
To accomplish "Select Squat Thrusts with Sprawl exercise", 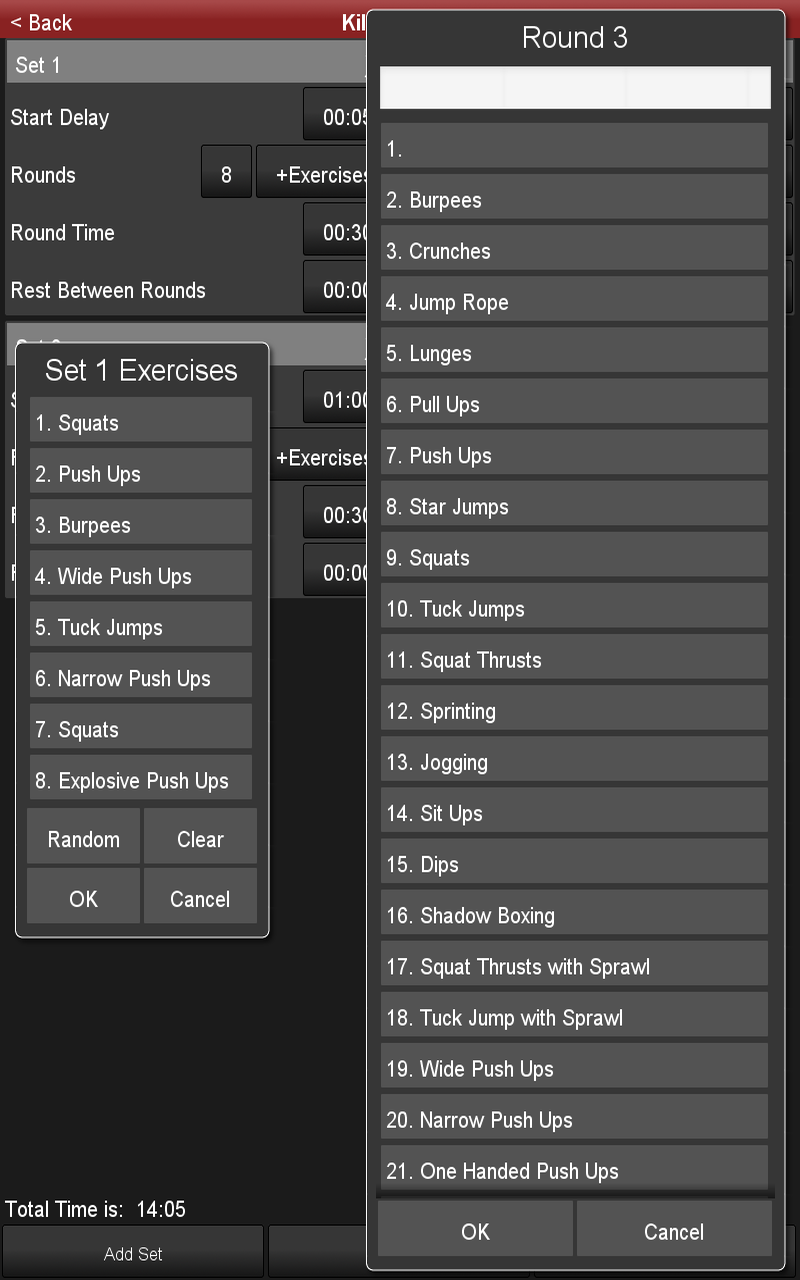I will pyautogui.click(x=574, y=967).
